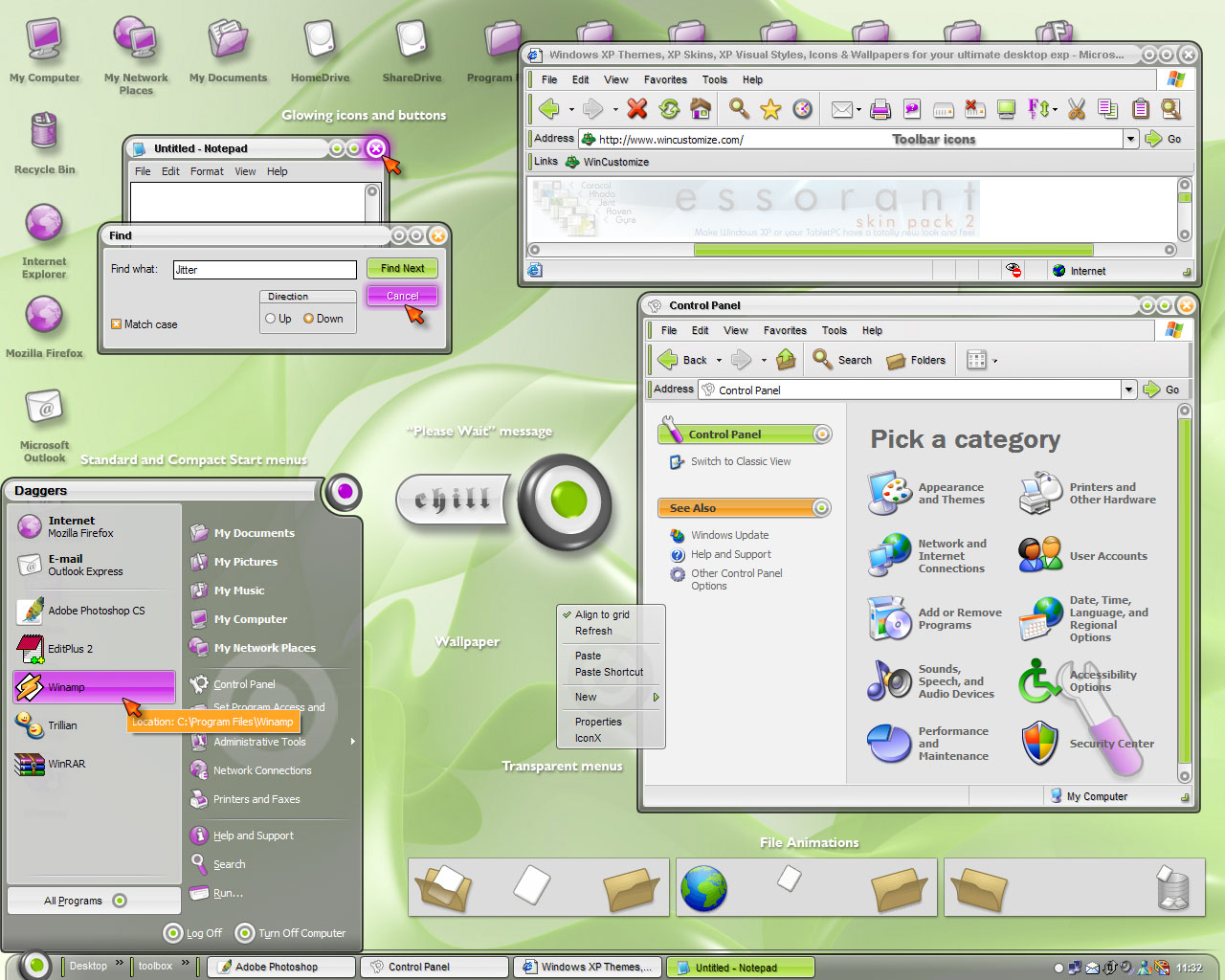
Task: Toggle the Match case checkbox in Find dialog
Action: (x=116, y=324)
